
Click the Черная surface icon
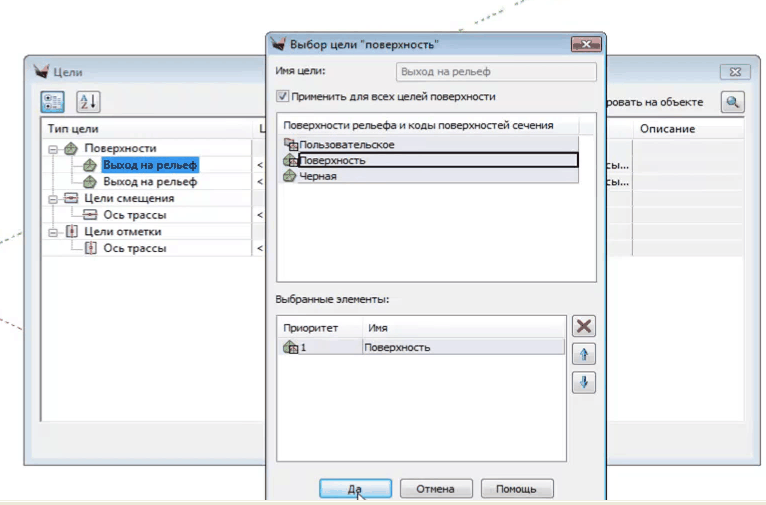290,176
